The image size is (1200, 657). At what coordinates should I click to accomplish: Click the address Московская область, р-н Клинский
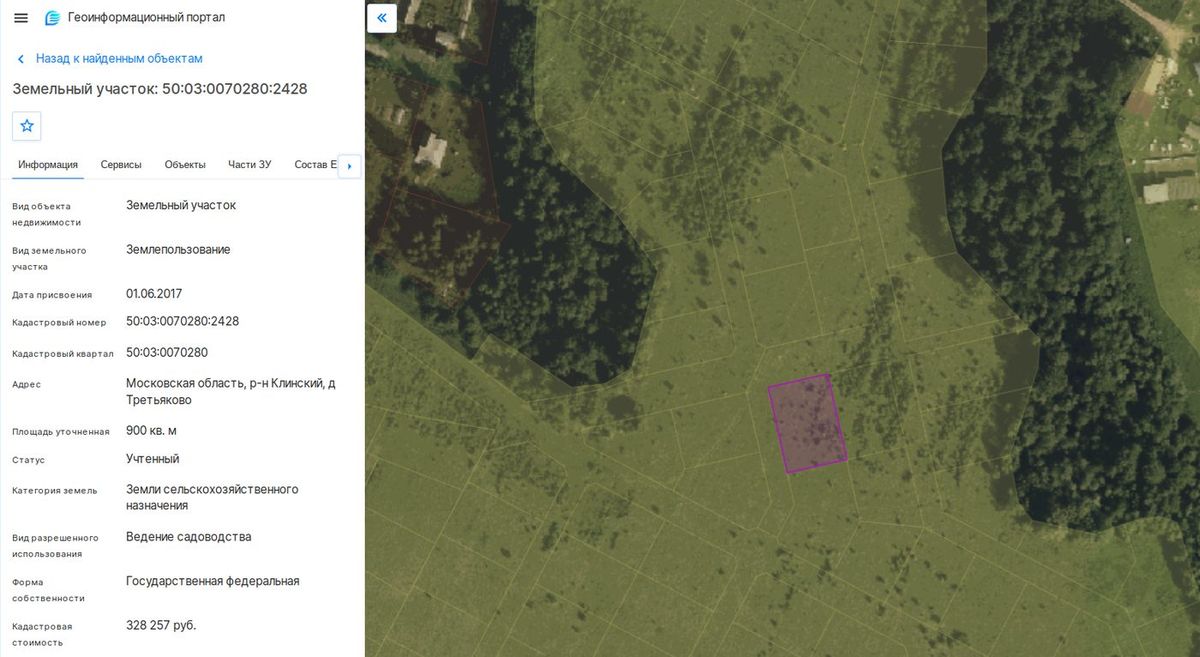tap(231, 392)
